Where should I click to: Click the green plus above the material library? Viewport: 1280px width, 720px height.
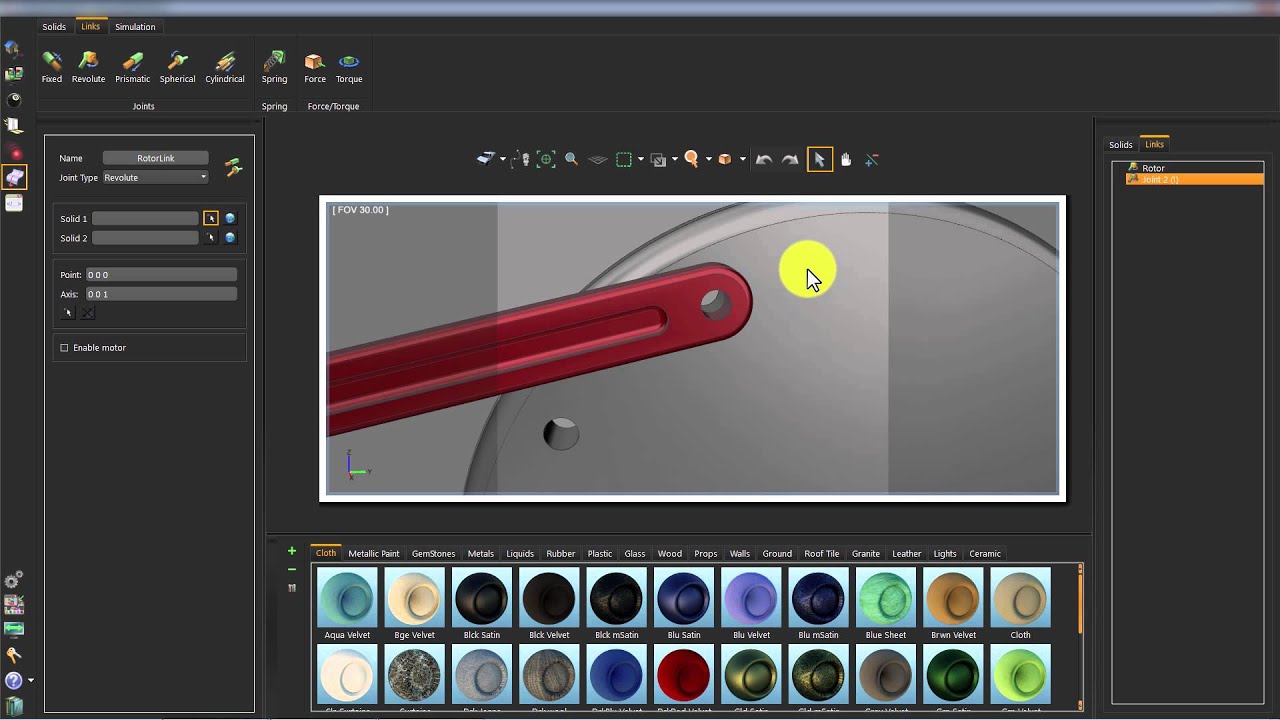coord(292,551)
